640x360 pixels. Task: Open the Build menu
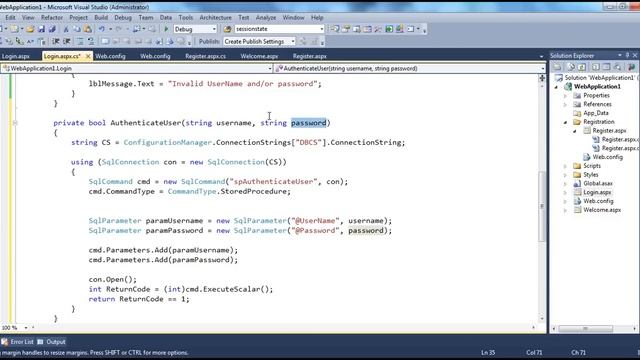pyautogui.click(x=101, y=18)
